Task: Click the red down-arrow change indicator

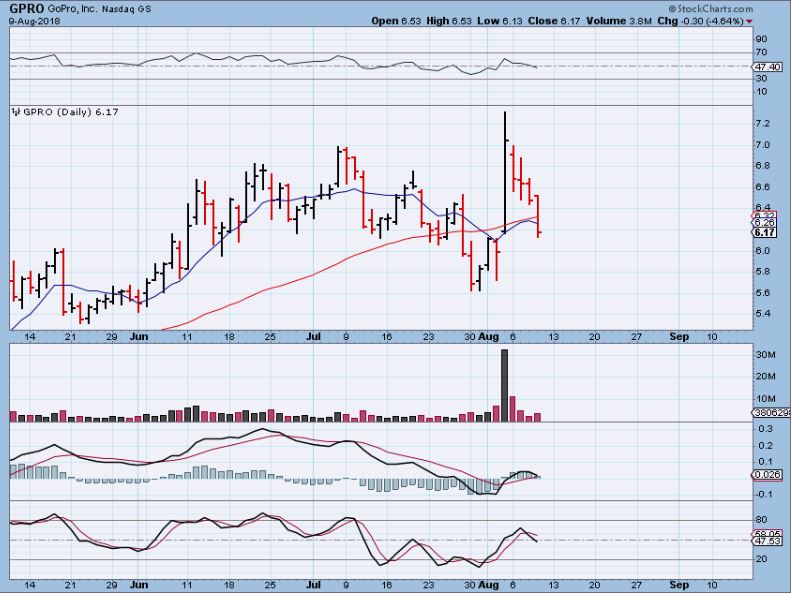Action: click(x=749, y=21)
